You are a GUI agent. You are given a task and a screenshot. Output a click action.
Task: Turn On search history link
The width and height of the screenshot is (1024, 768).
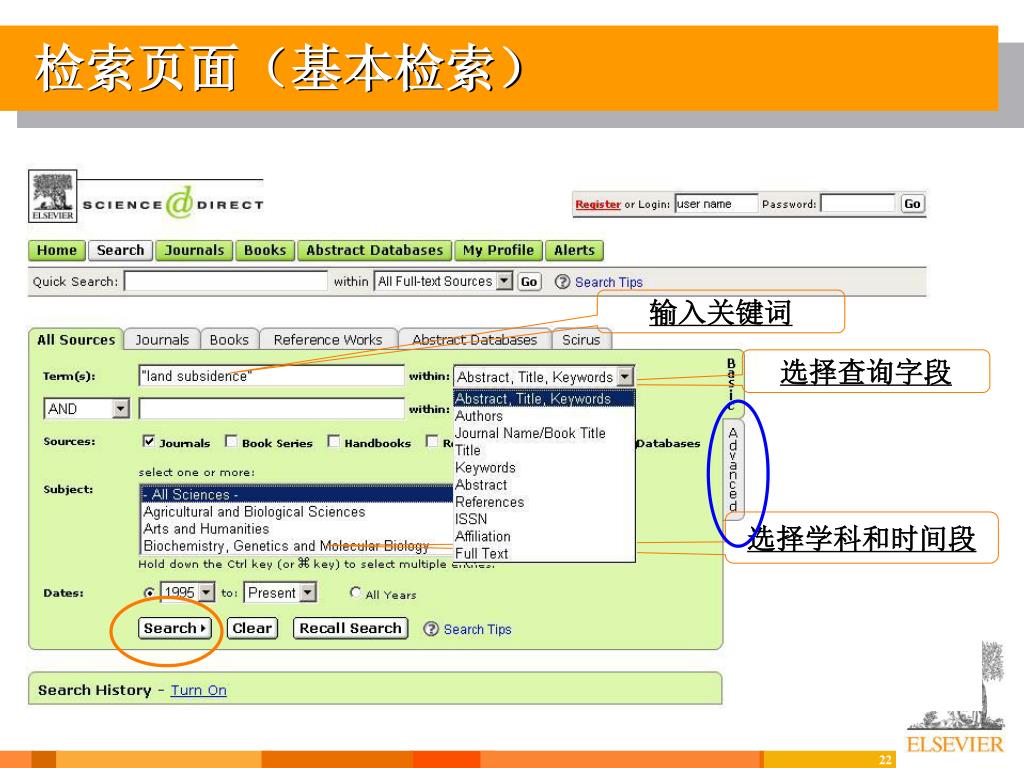(x=199, y=690)
